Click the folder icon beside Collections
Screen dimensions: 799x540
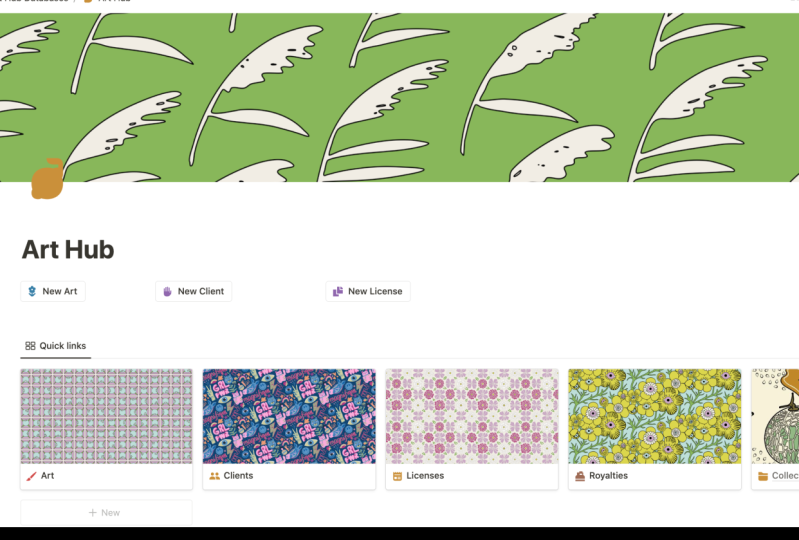coord(763,476)
